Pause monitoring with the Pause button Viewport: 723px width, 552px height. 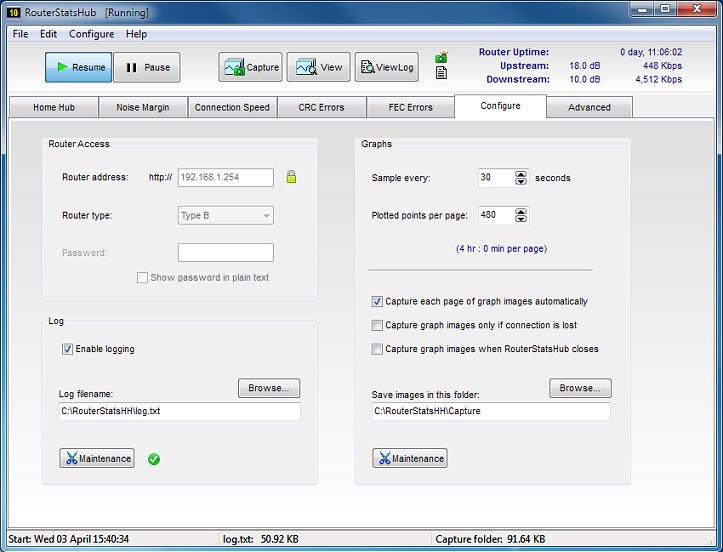[147, 67]
